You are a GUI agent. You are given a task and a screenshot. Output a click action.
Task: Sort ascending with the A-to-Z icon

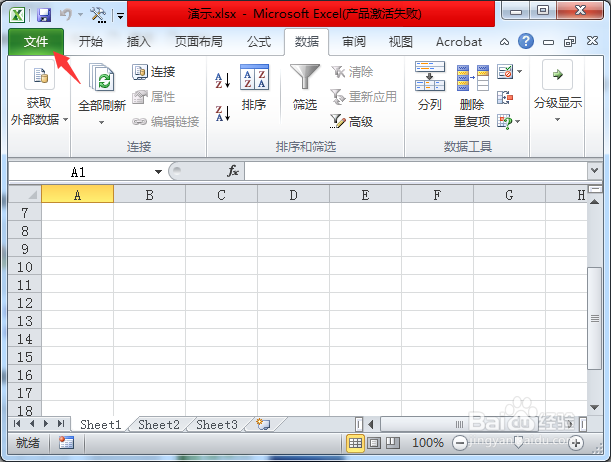pos(223,80)
